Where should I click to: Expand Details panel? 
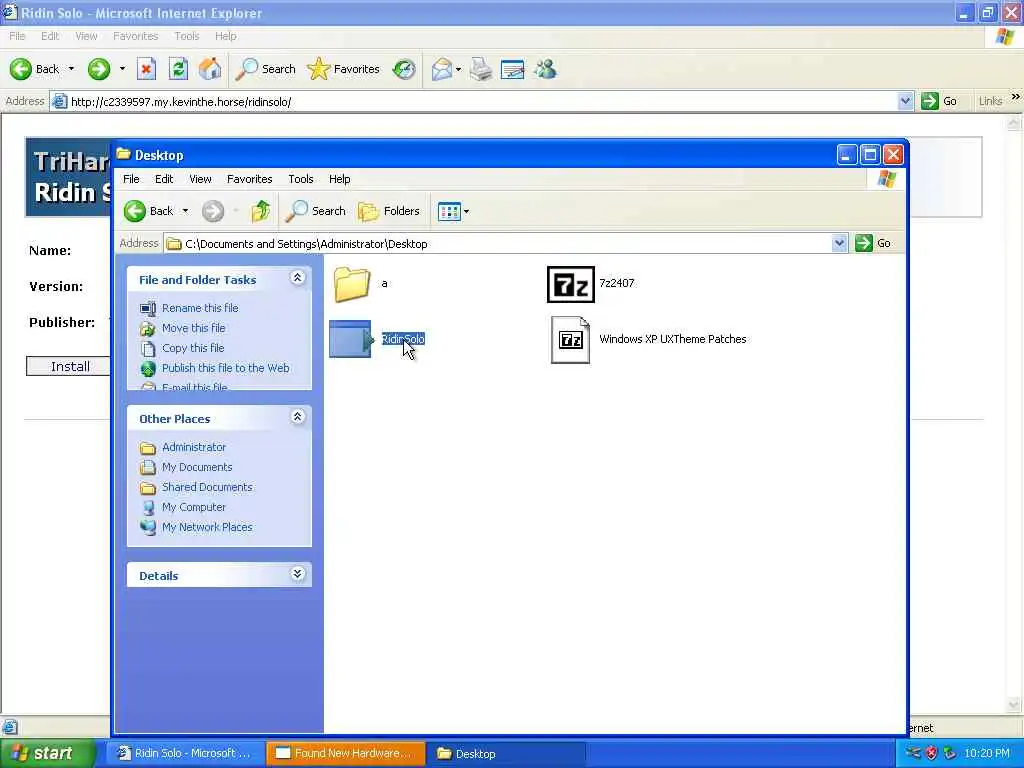tap(297, 574)
